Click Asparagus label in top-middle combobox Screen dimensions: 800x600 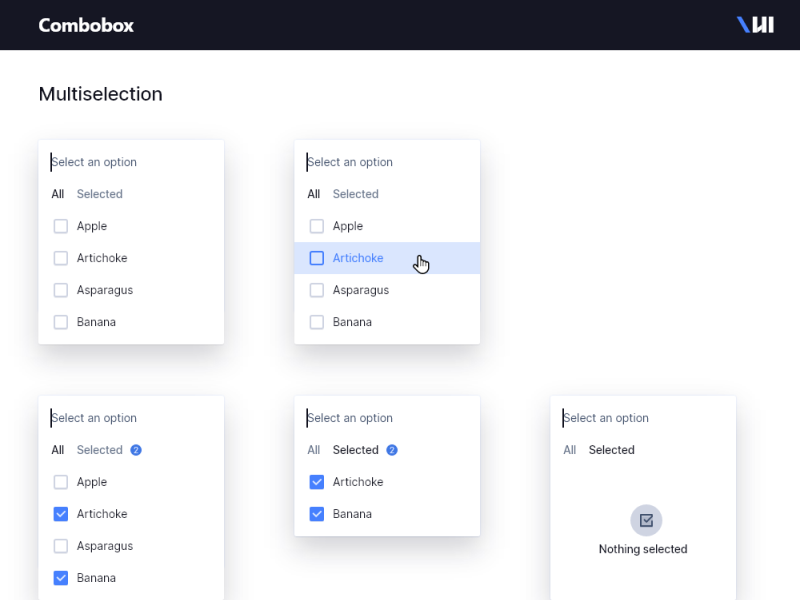361,290
